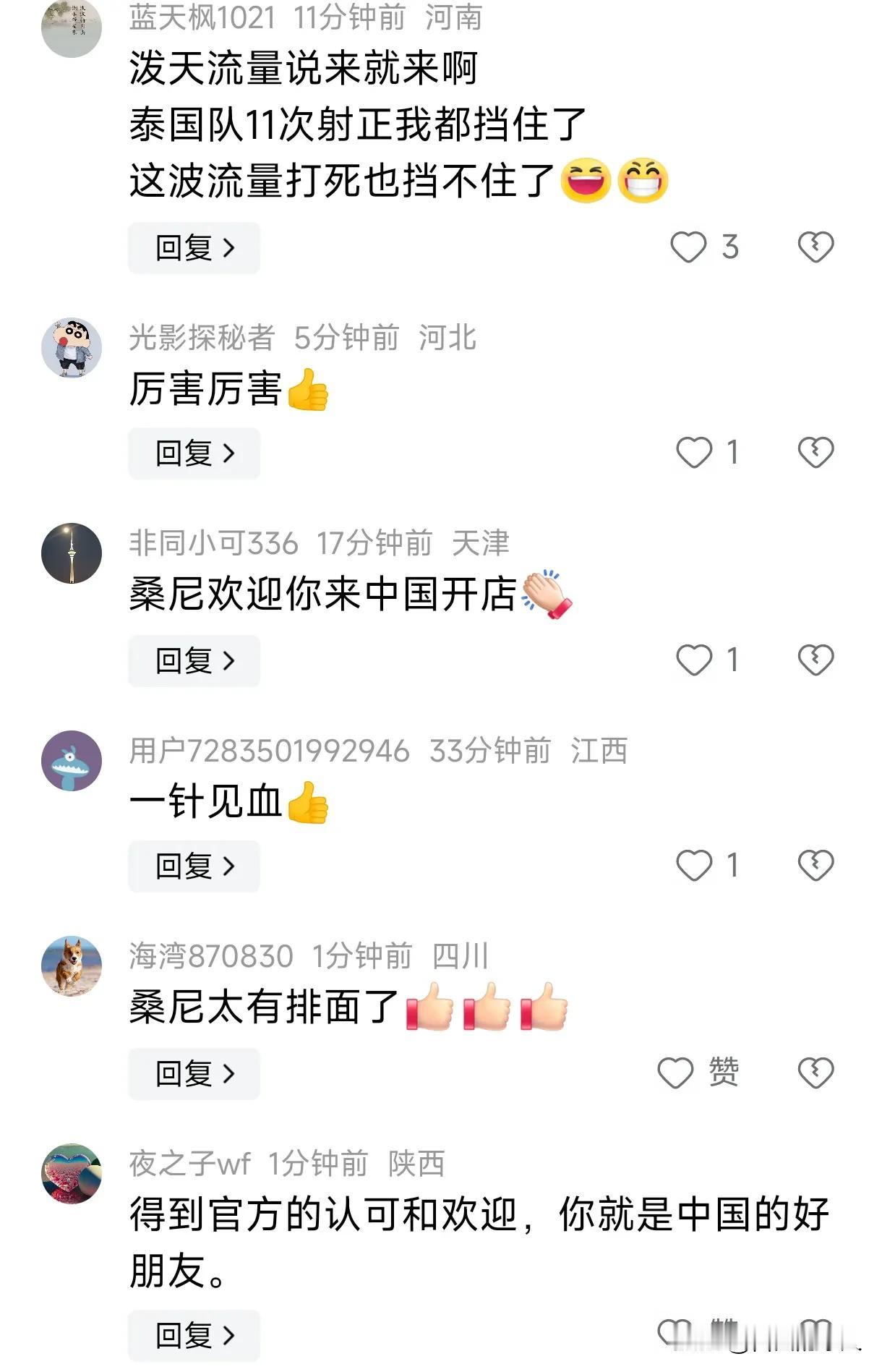Image resolution: width=882 pixels, height=1372 pixels.
Task: Reply to 夜之子wf's comment
Action: point(194,1335)
